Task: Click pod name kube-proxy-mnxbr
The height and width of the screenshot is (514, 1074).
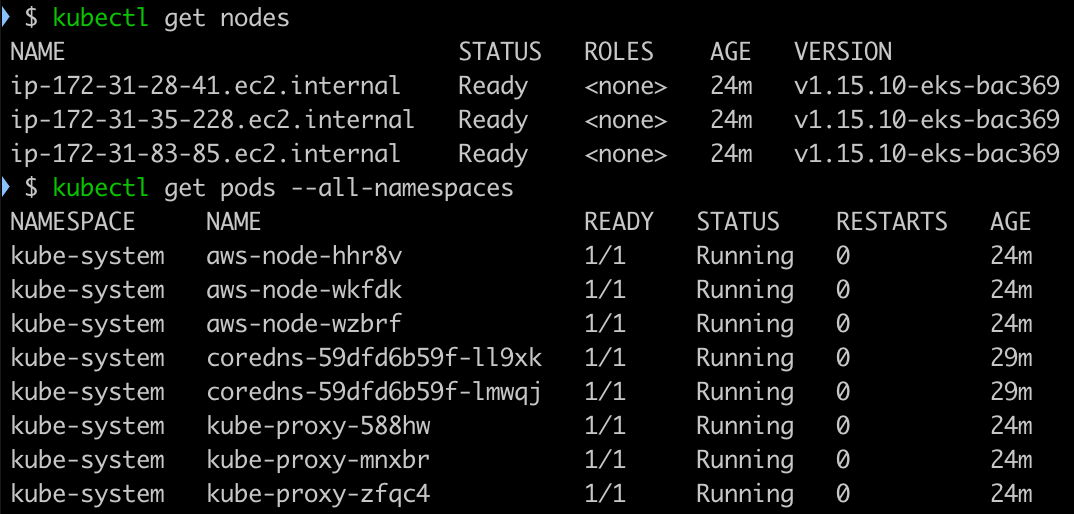Action: click(318, 460)
